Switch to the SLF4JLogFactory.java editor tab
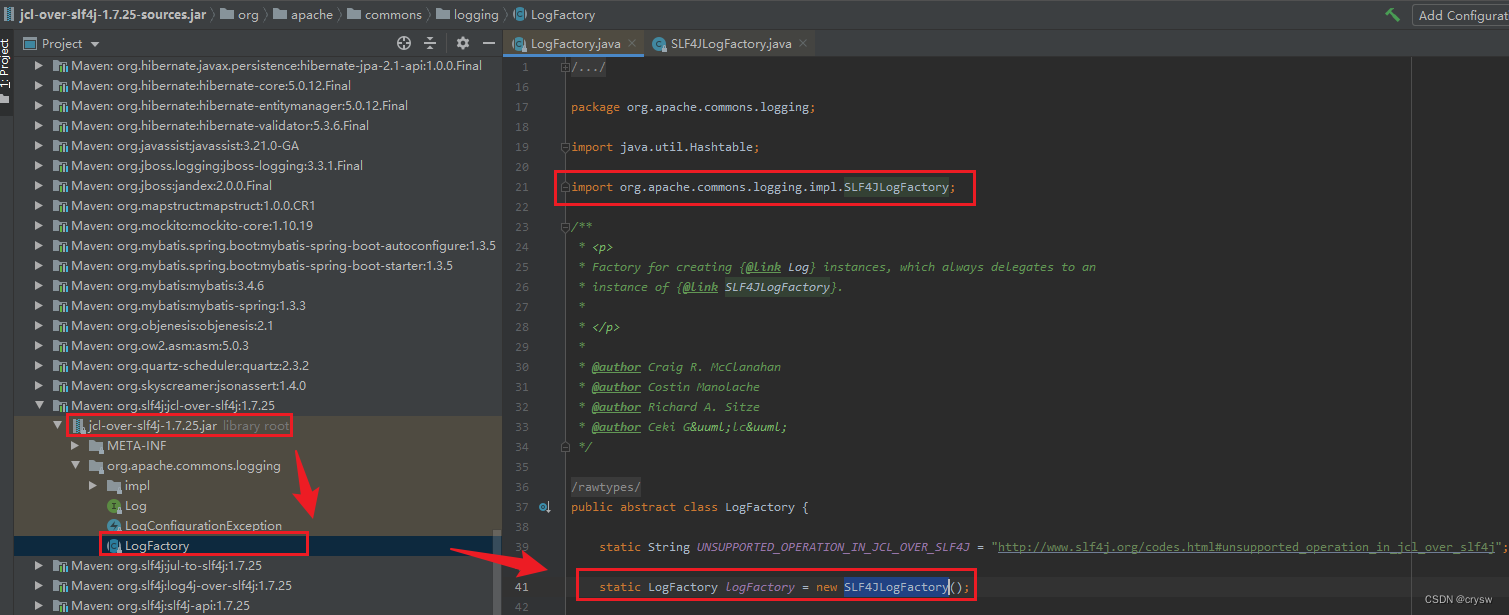 coord(731,44)
